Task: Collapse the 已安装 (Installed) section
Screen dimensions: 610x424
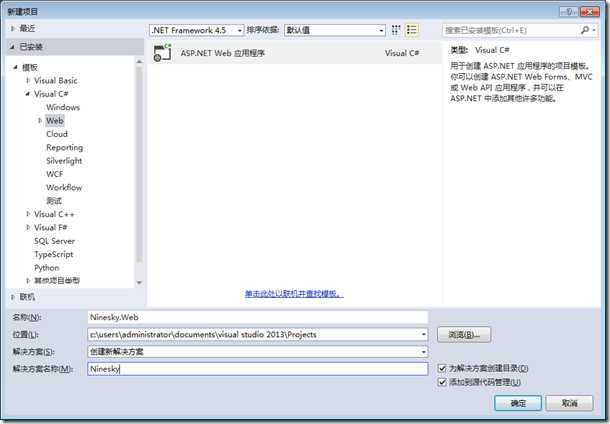Action: point(13,47)
